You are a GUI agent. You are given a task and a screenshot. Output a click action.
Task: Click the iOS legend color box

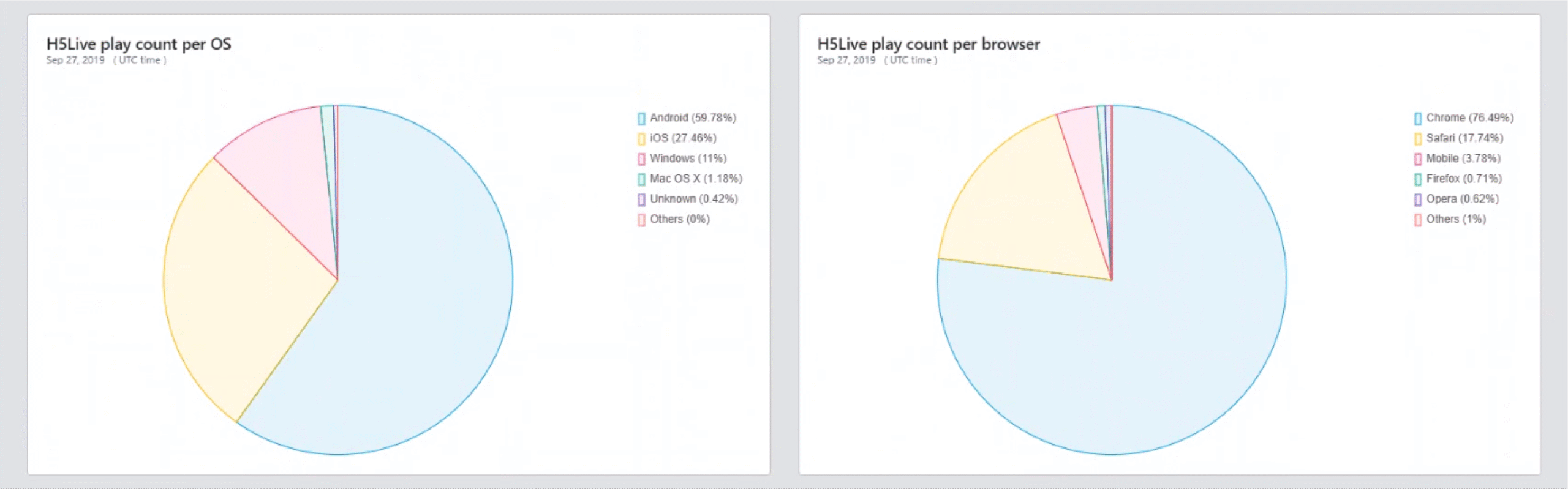[x=641, y=138]
